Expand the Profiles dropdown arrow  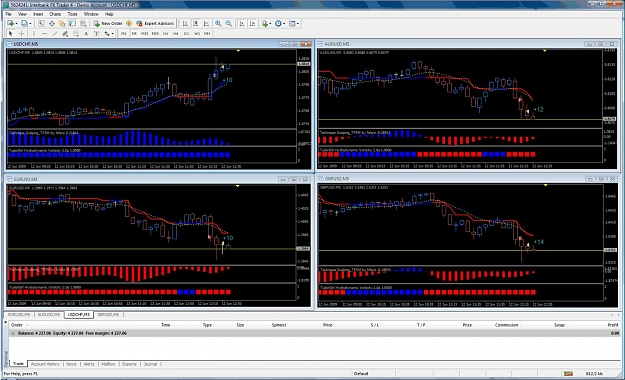tap(30, 24)
